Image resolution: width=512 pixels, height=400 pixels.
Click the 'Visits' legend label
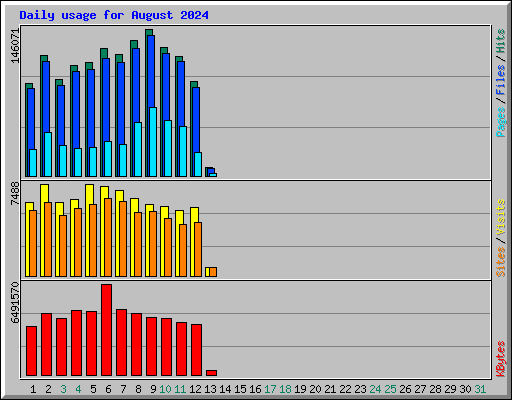coord(501,218)
